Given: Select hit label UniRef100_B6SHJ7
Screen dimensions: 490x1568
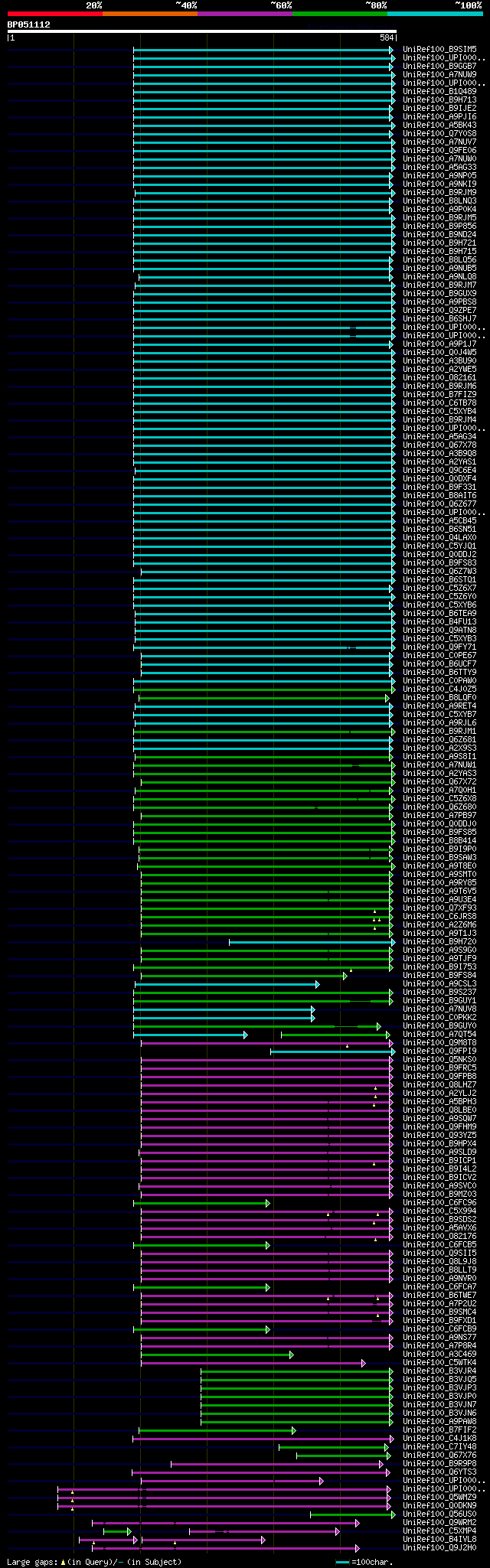Looking at the screenshot, I should coord(439,319).
